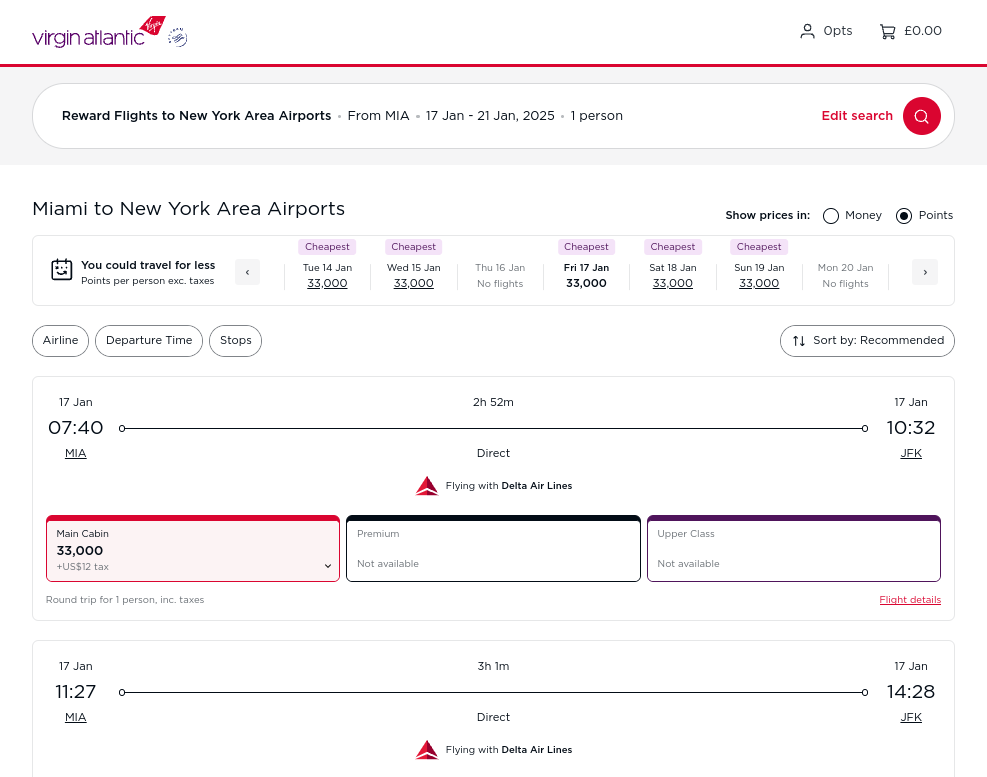Click the 07:40 departure time
Viewport: 987px width, 777px height.
pos(76,428)
